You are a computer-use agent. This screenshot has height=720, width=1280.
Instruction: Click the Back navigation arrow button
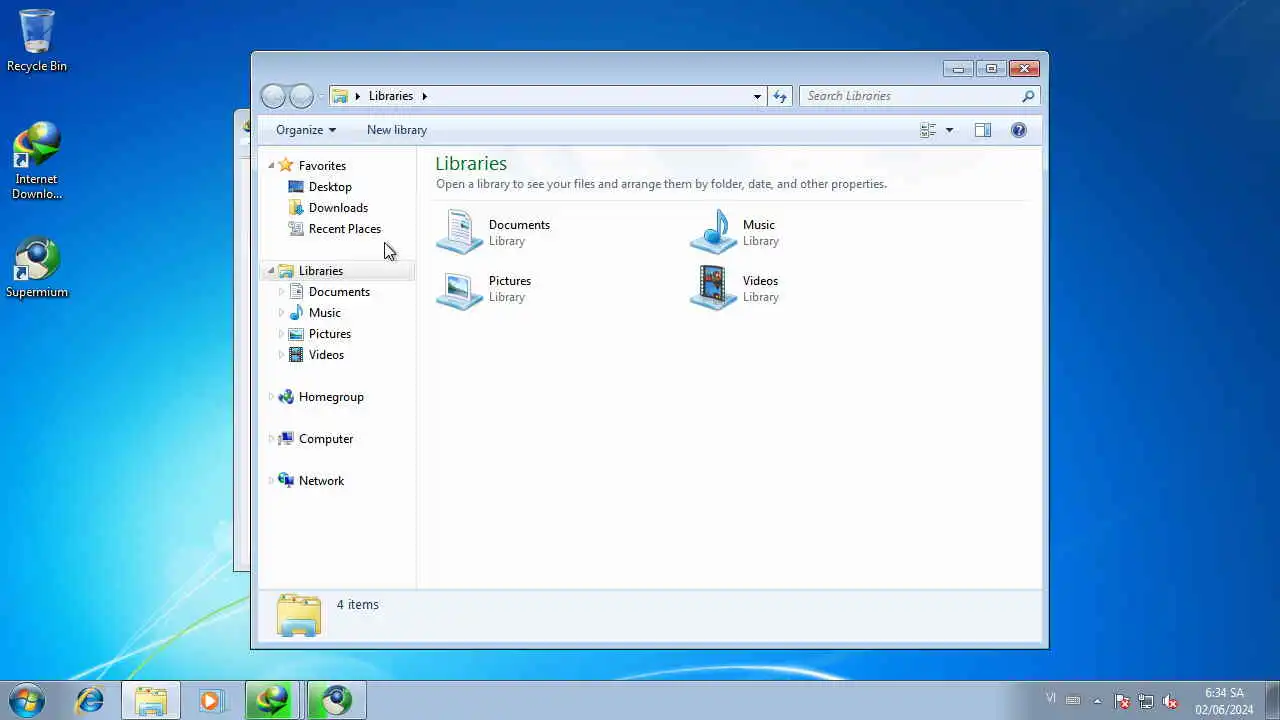(x=273, y=96)
